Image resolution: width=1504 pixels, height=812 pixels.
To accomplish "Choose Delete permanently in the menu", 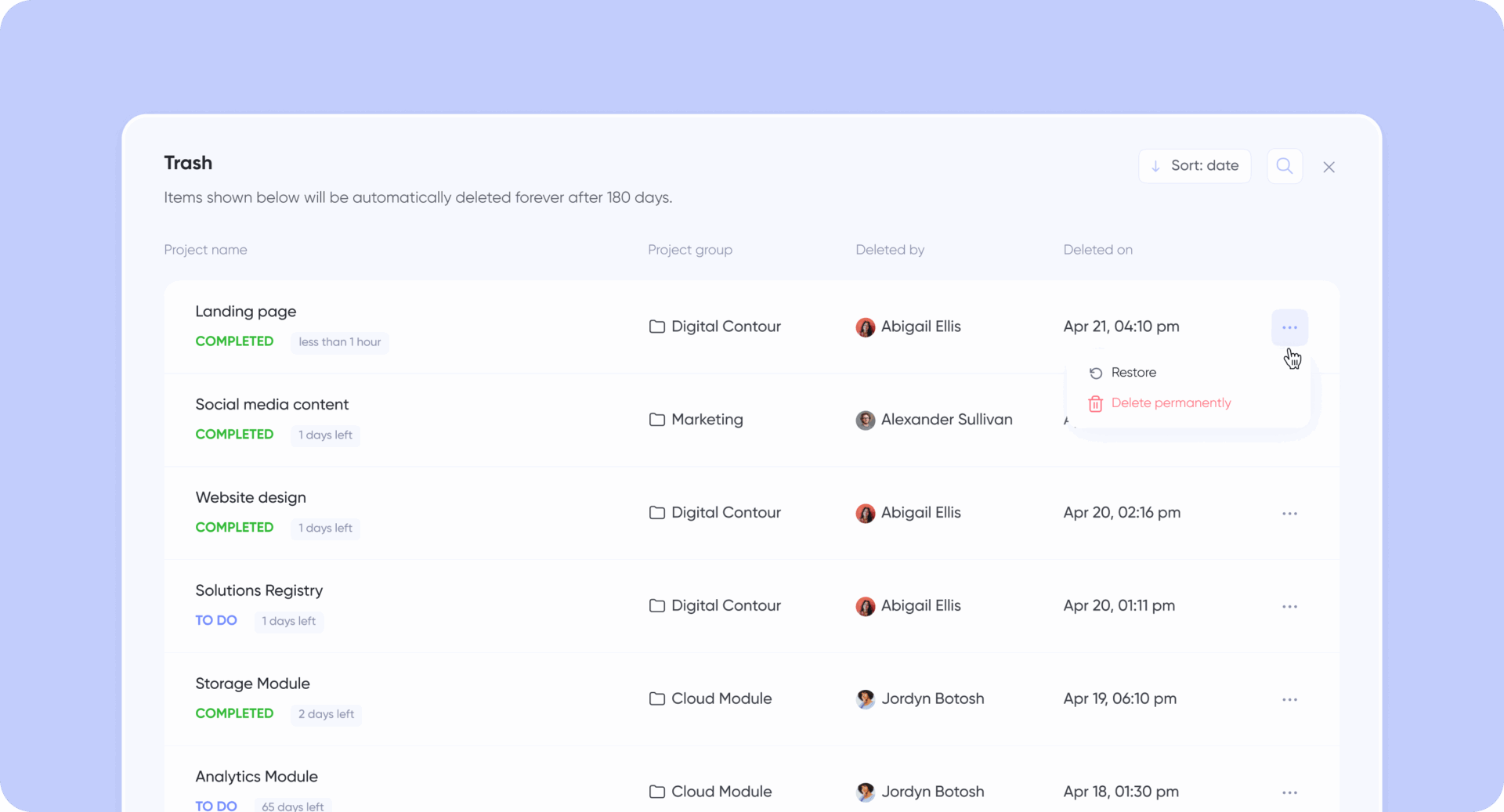I will coord(1170,403).
